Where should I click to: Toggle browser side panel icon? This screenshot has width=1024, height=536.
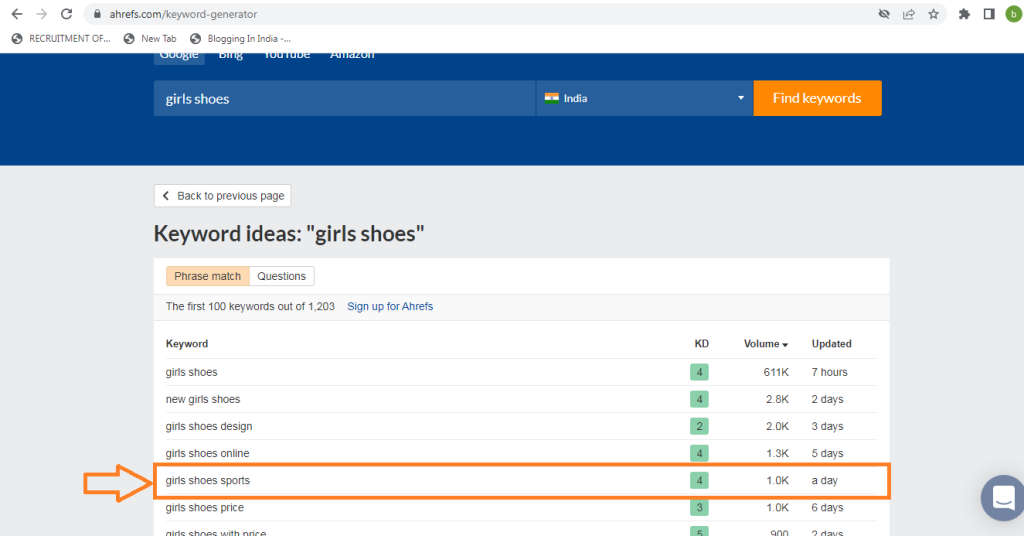(x=989, y=14)
